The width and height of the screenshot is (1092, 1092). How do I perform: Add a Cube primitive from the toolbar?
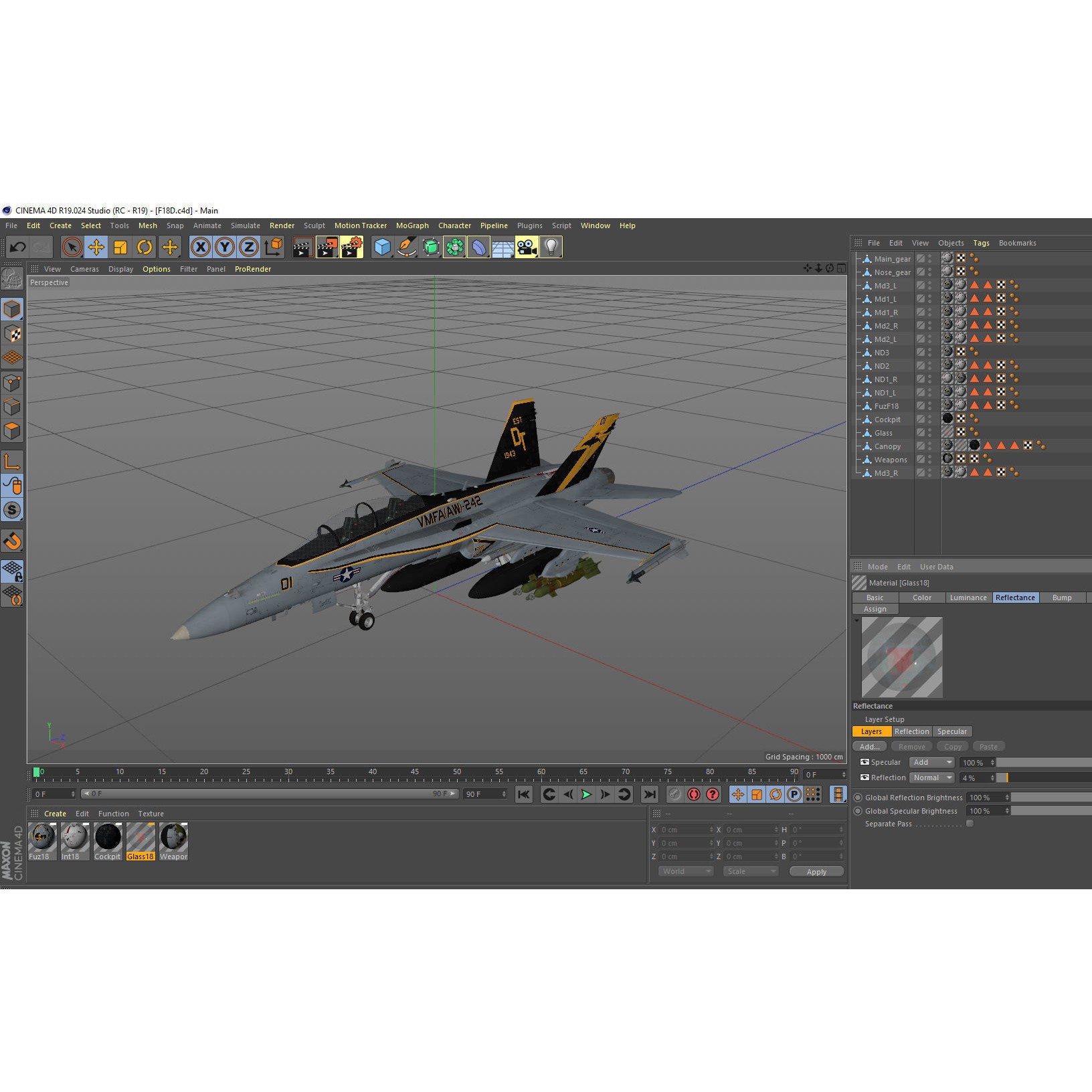[383, 247]
